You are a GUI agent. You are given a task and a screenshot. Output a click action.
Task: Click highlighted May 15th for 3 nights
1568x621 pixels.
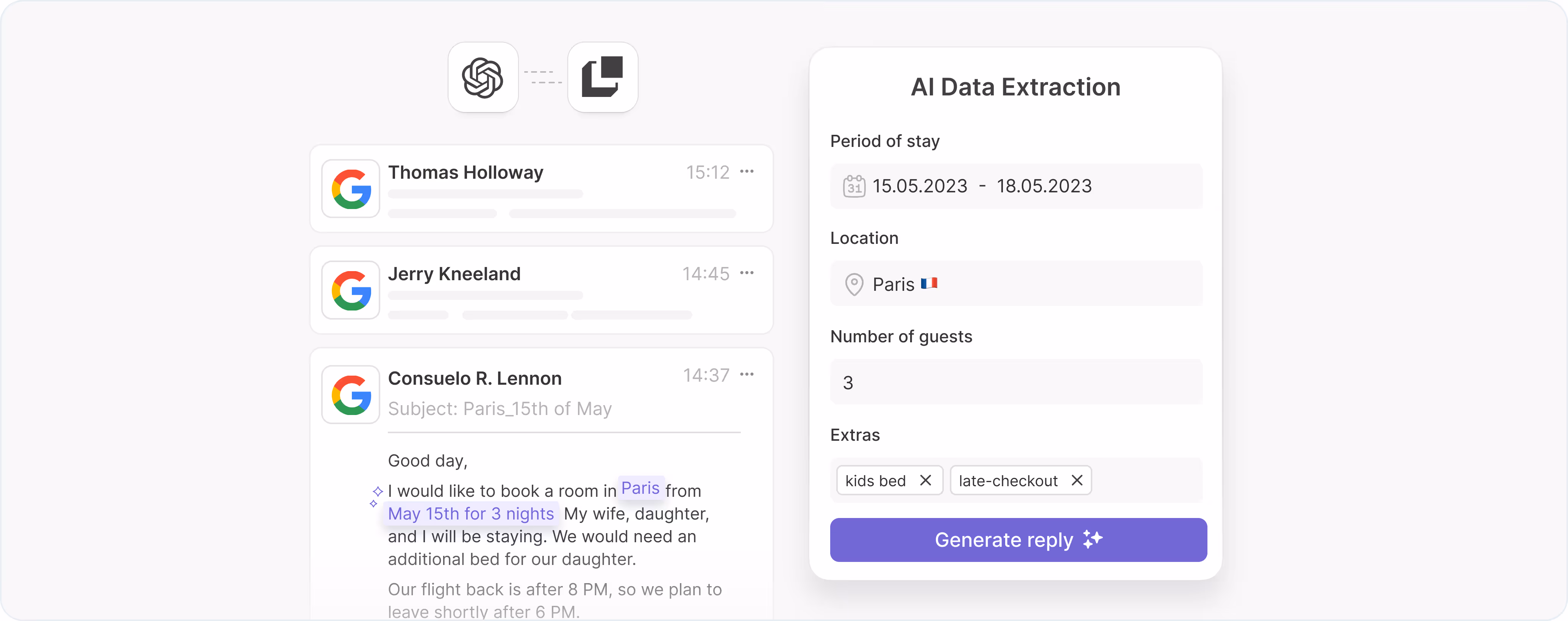(471, 514)
